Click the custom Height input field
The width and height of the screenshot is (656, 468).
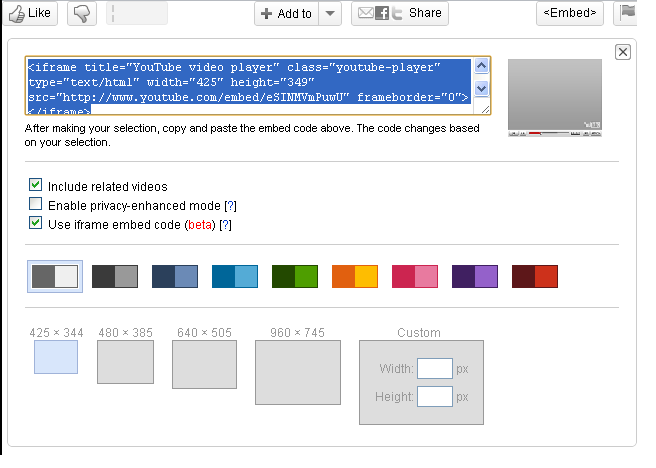click(435, 396)
